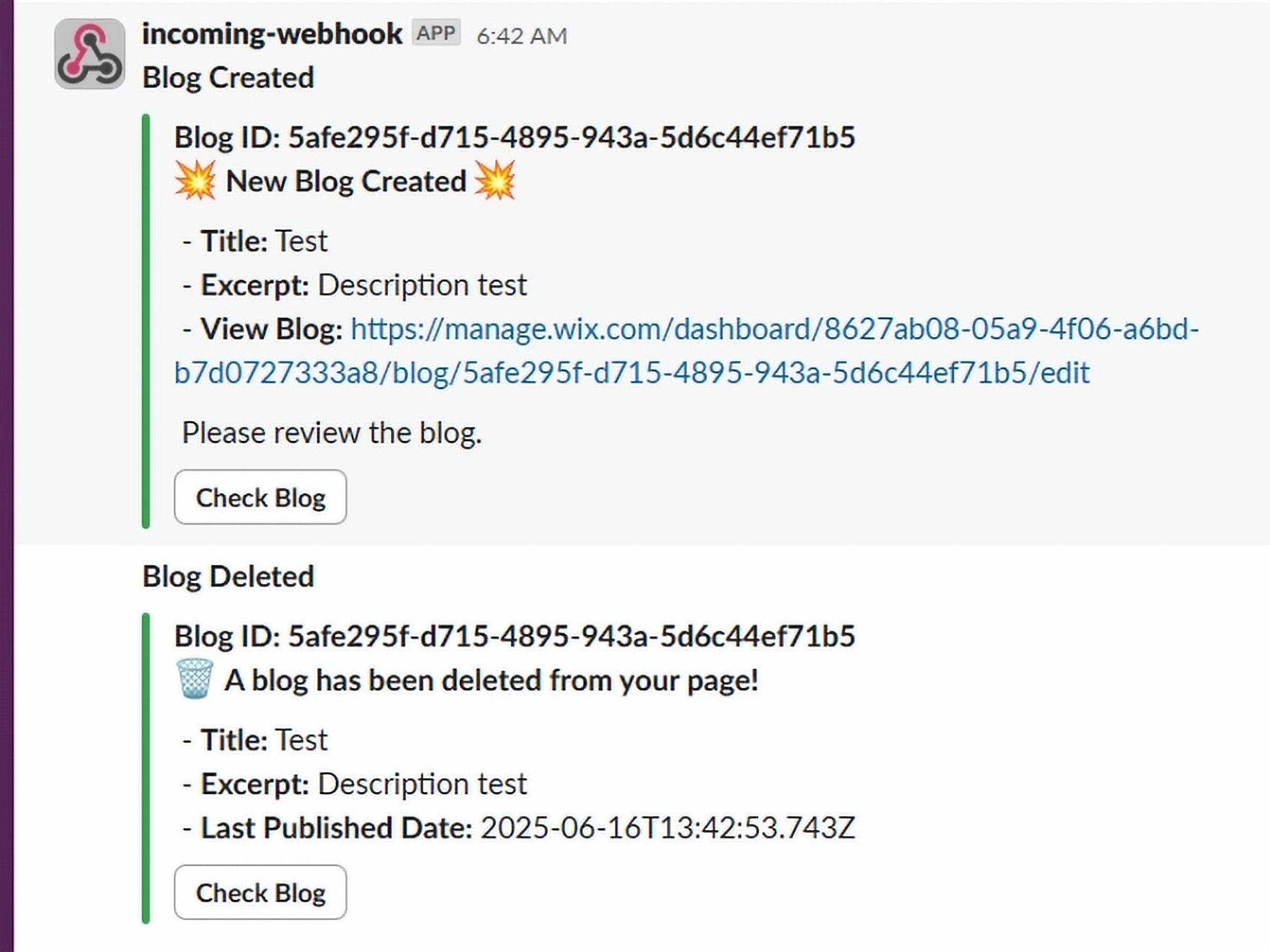Image resolution: width=1270 pixels, height=952 pixels.
Task: Click the Blog Created message heading
Action: pyautogui.click(x=228, y=77)
